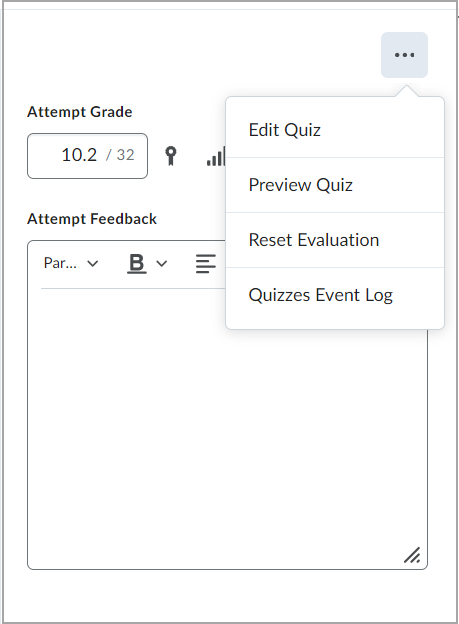Open the three-dot more actions menu

(404, 55)
